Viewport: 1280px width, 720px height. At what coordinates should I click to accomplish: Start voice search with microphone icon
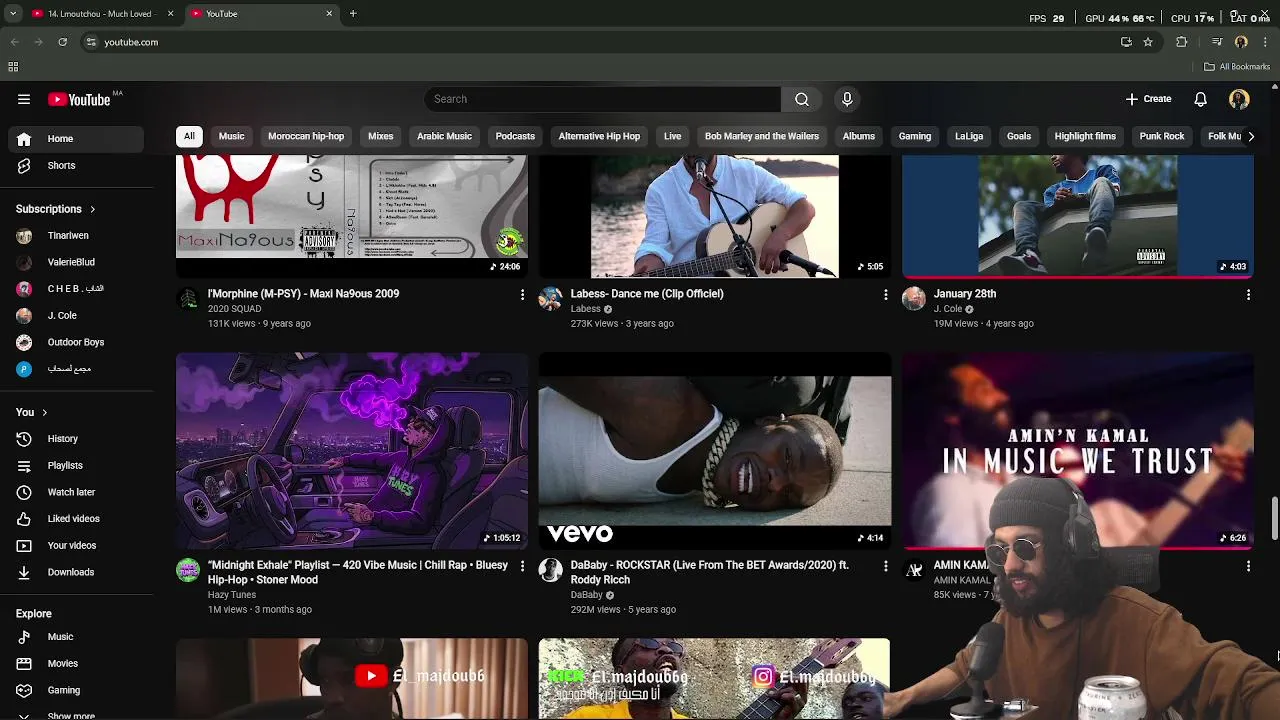coord(847,99)
